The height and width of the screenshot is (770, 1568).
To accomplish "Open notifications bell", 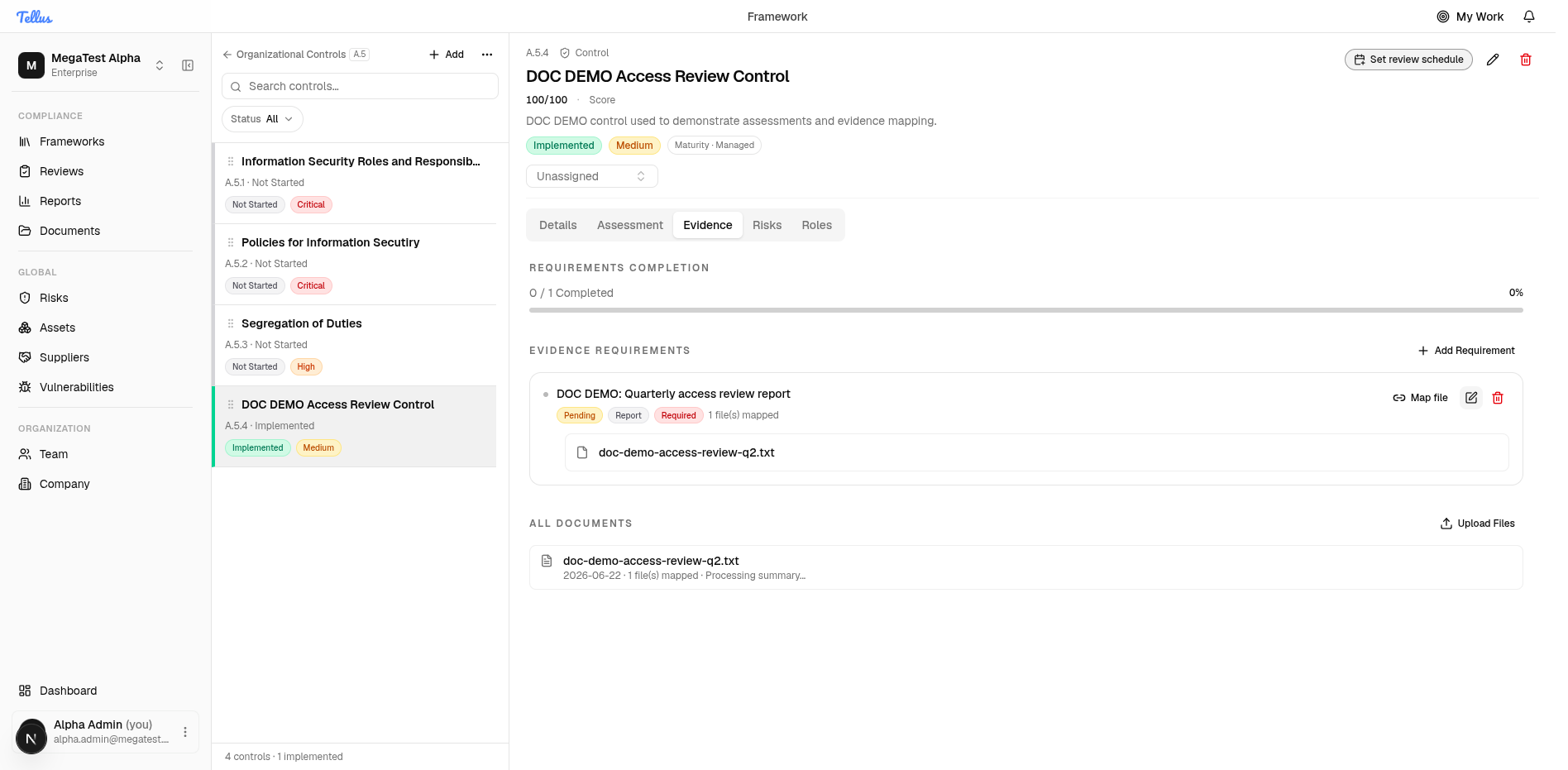I will click(x=1529, y=17).
